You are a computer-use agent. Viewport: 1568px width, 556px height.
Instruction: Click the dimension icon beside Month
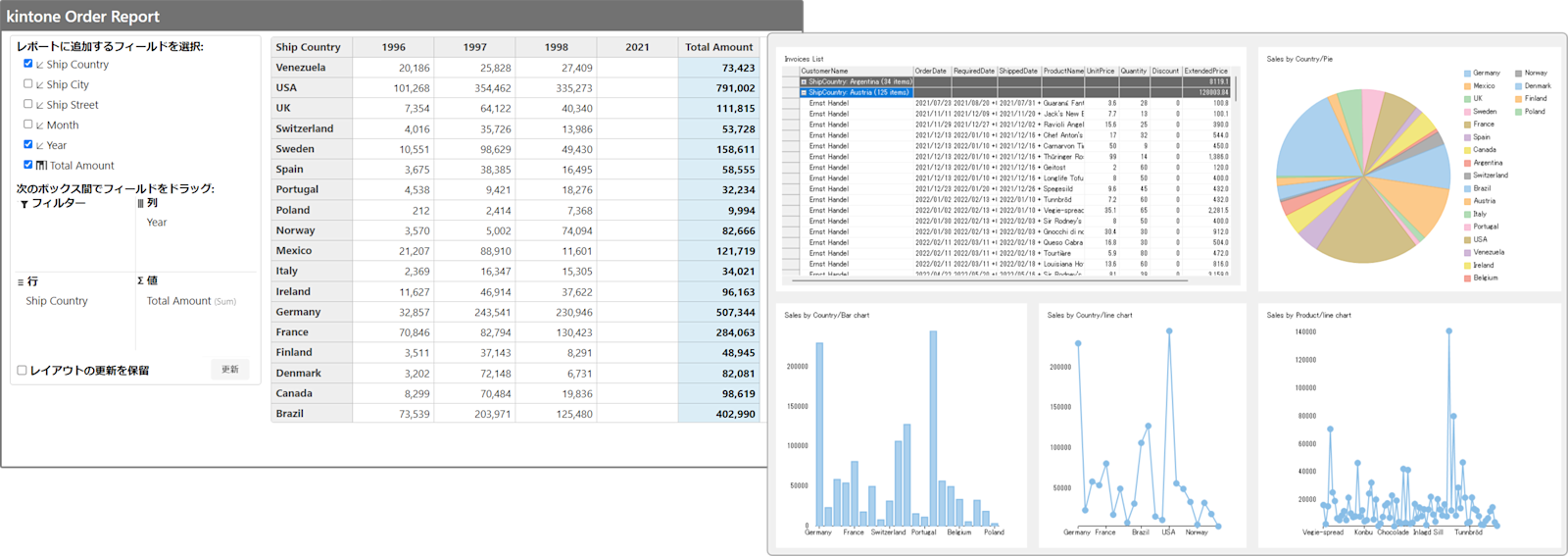tap(40, 126)
